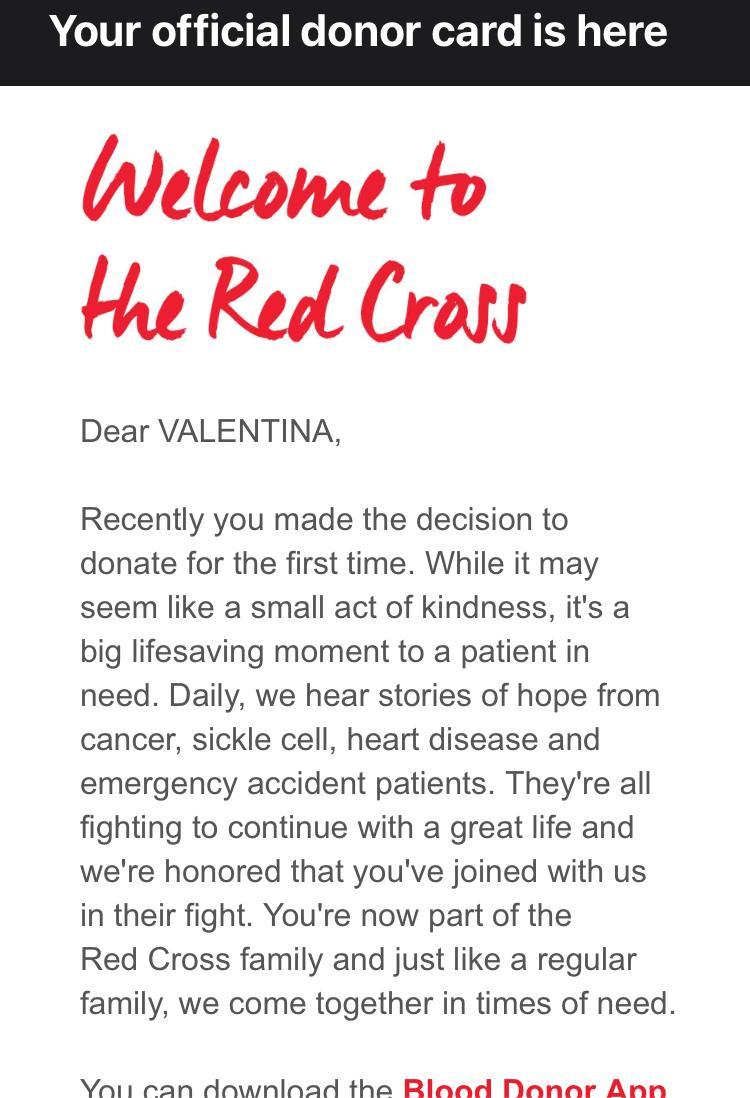This screenshot has width=750, height=1098.
Task: Click the phrase 'emergency accident patients'
Action: click(x=285, y=784)
